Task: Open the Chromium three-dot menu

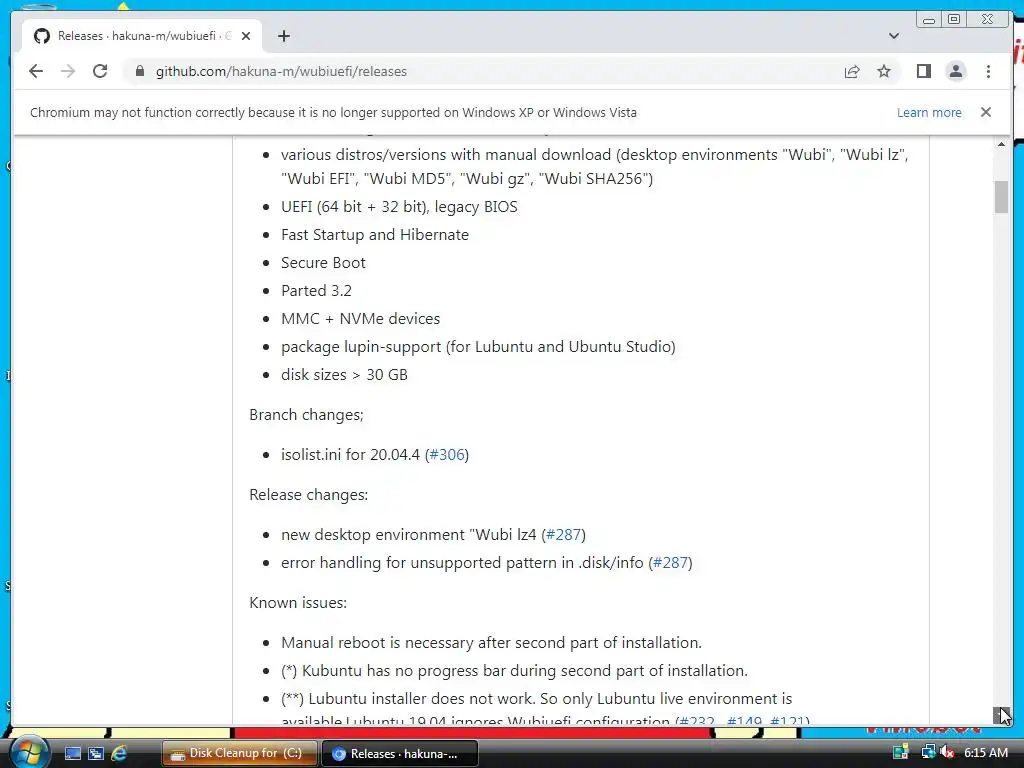Action: pos(988,71)
